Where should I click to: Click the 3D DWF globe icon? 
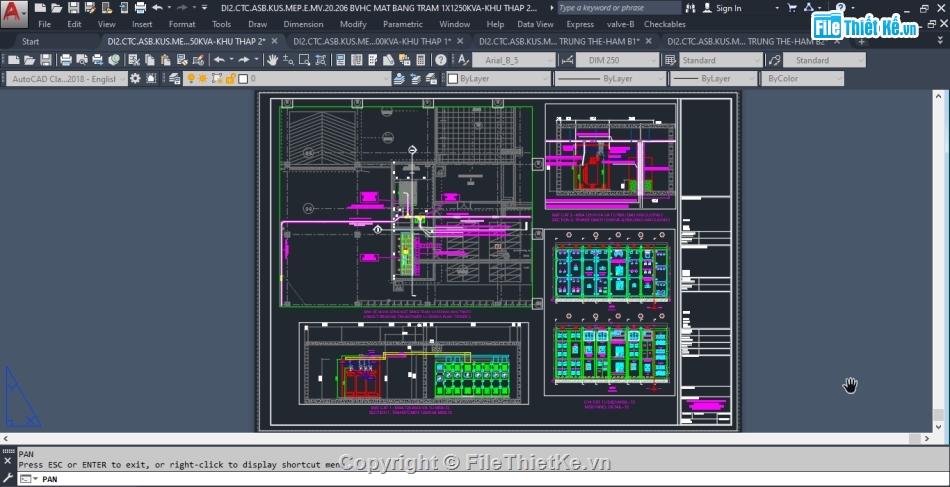pyautogui.click(x=114, y=60)
